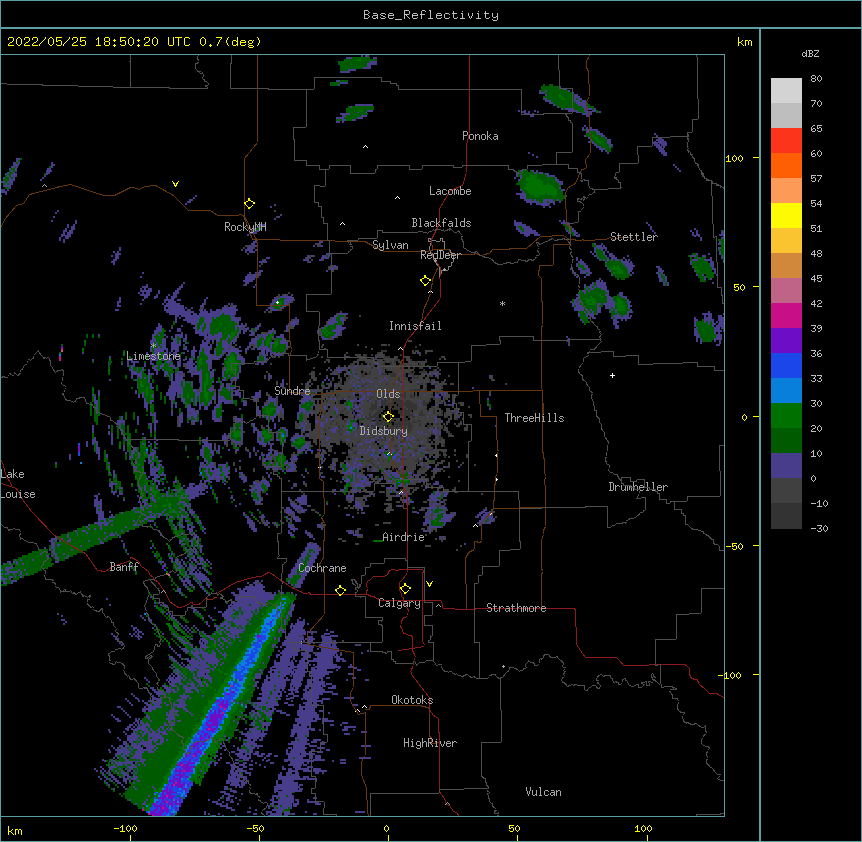This screenshot has height=842, width=862.
Task: Click the Blackfalds city label
Action: tap(441, 223)
